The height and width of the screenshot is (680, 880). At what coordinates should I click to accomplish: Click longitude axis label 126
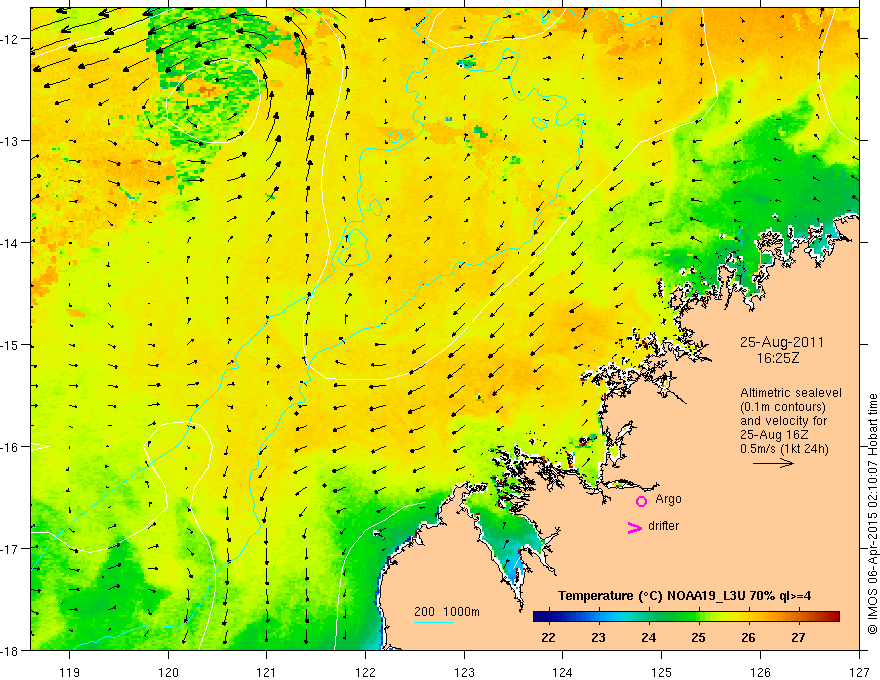pos(760,672)
